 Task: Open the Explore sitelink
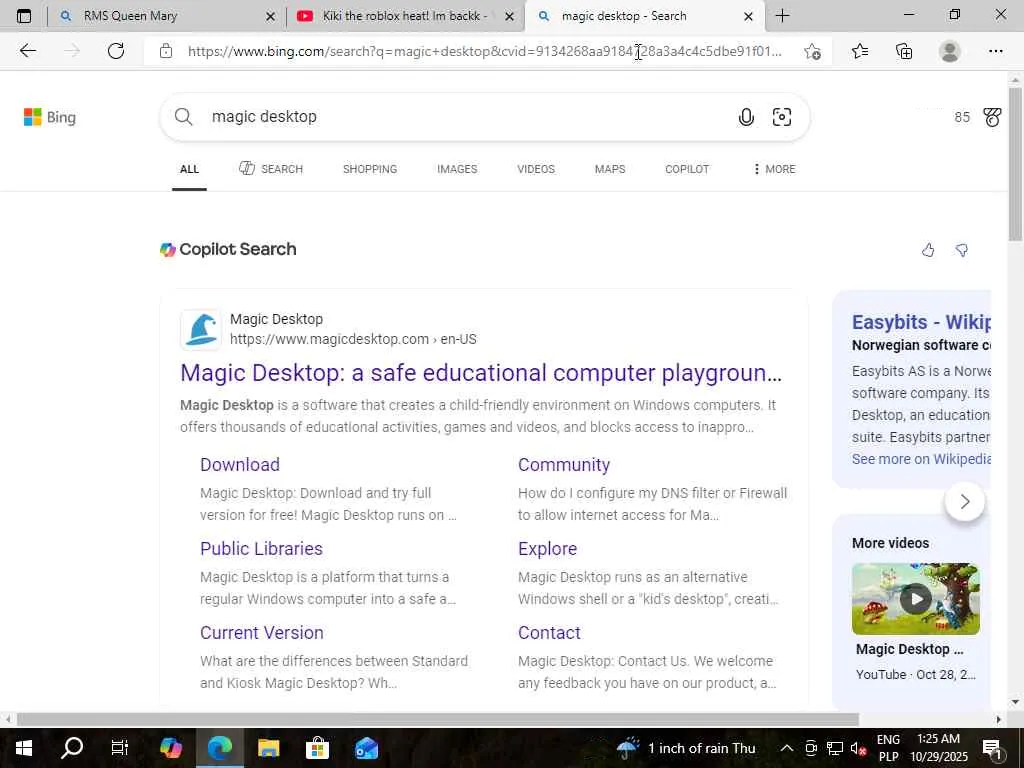pos(547,549)
